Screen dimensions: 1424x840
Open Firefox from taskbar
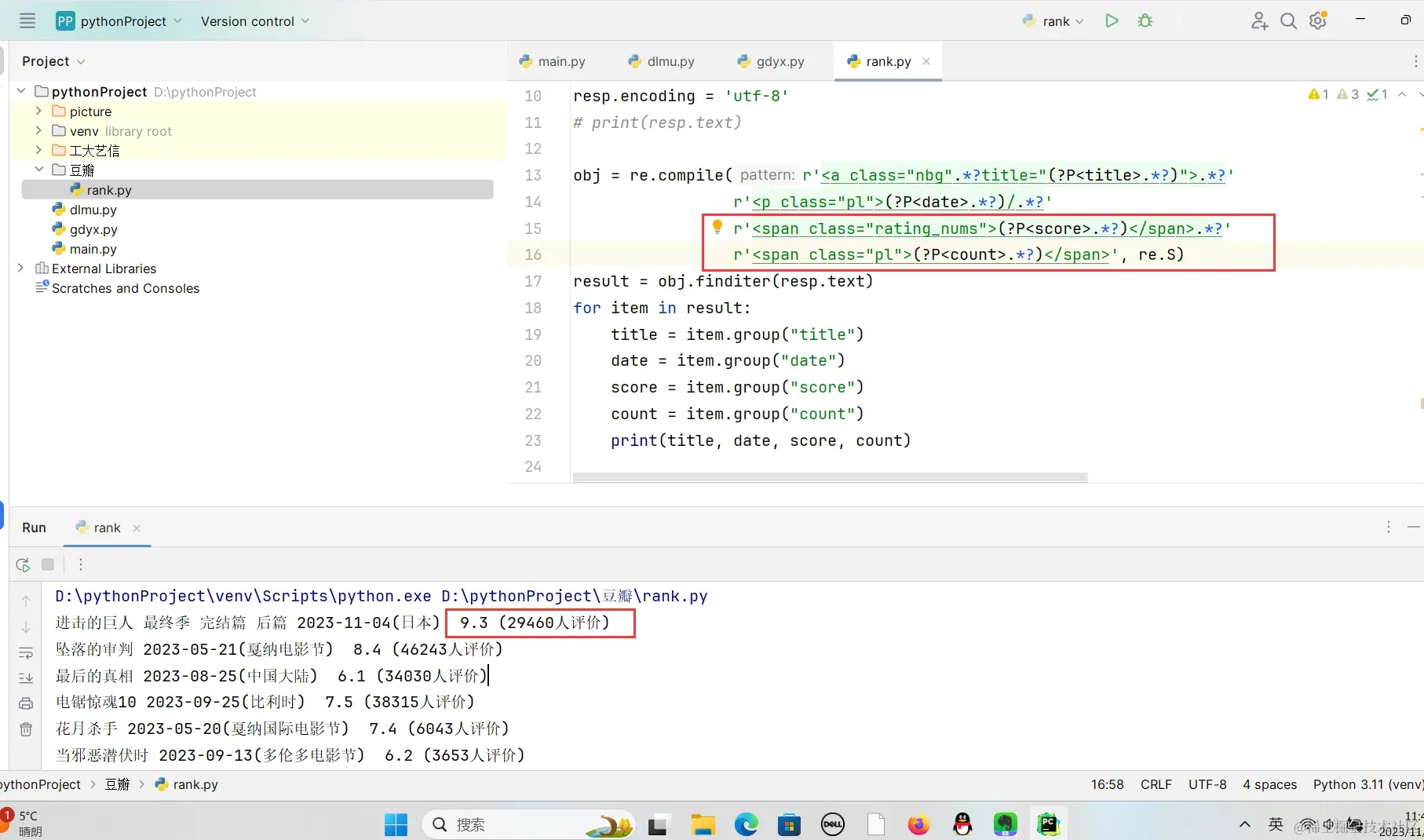[x=918, y=824]
